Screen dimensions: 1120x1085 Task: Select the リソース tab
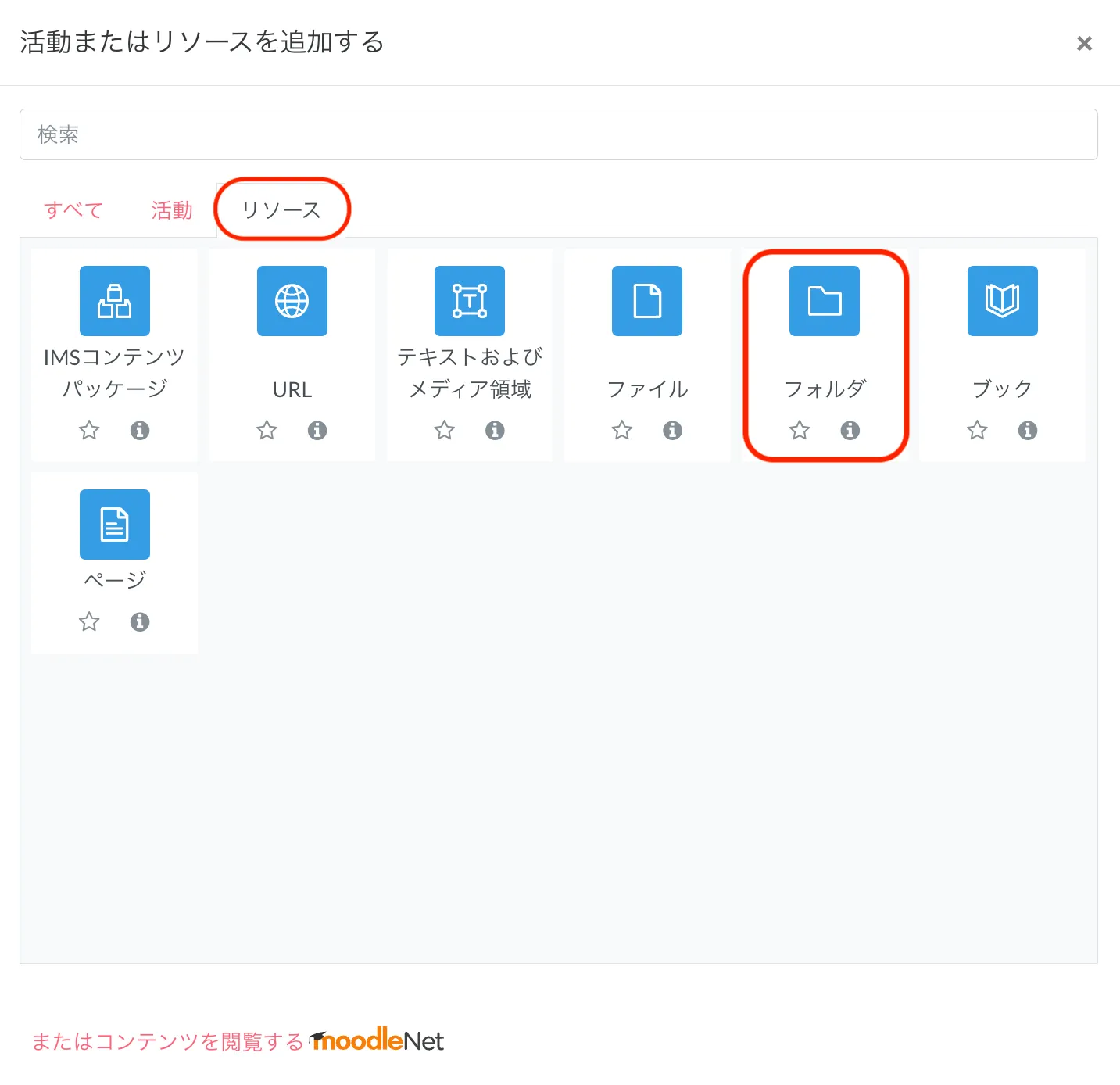pos(281,210)
